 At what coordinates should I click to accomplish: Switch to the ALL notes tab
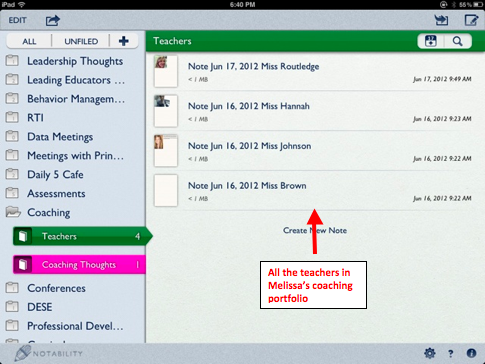coord(29,41)
